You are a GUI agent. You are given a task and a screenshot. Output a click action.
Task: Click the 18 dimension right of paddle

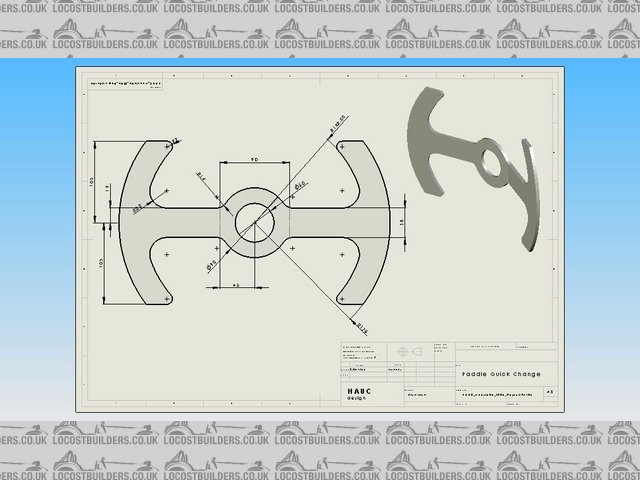(400, 221)
